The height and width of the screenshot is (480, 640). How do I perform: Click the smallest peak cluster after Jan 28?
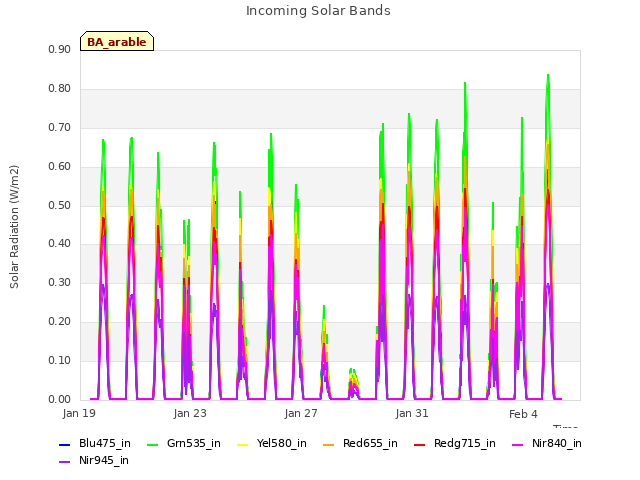pos(353,384)
